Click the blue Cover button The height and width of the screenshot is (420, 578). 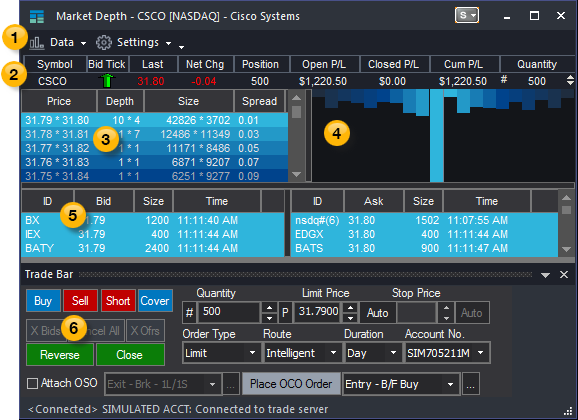click(x=155, y=301)
